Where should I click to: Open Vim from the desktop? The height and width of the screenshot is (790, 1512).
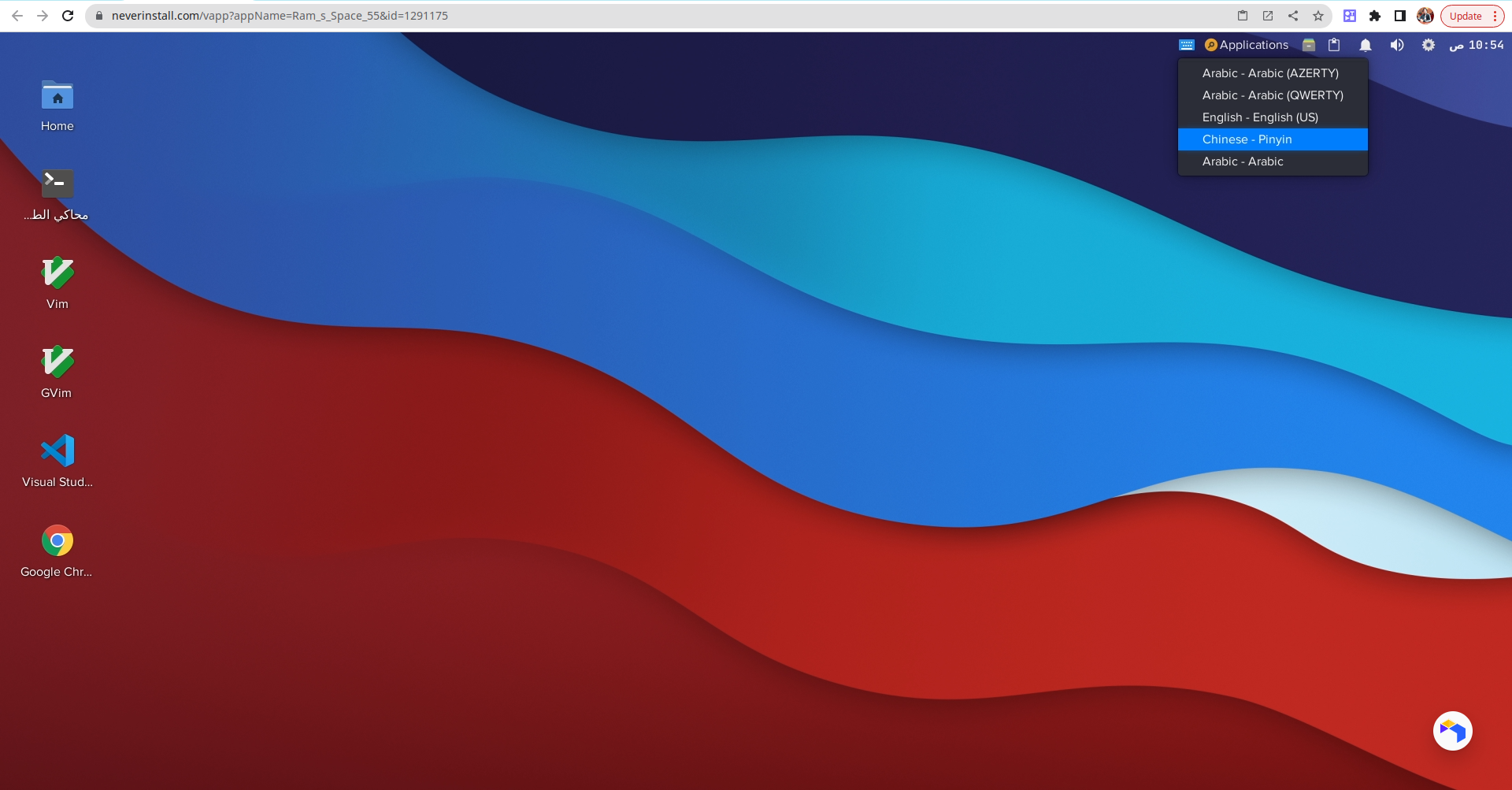57,274
